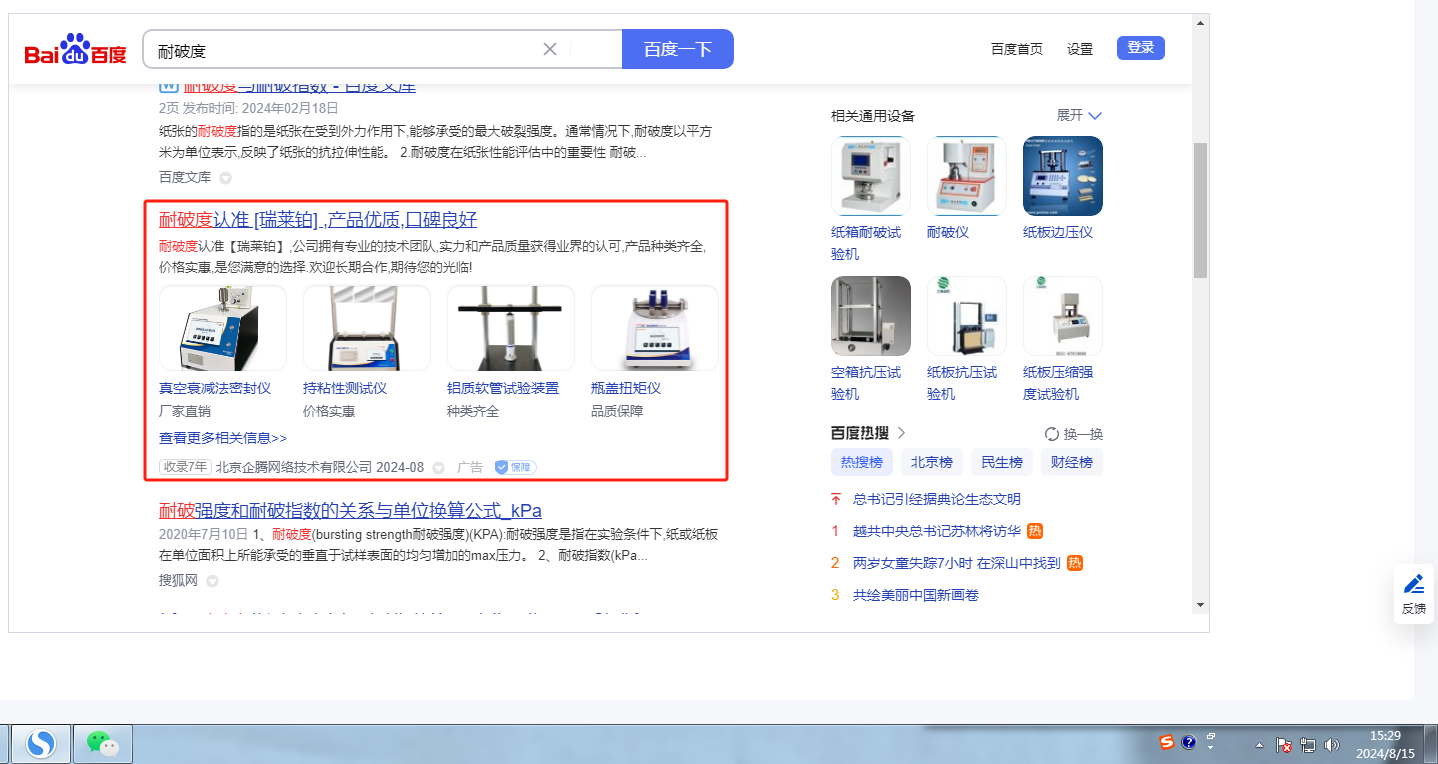This screenshot has width=1438, height=764.
Task: Click the 真空衰减法密封仪 product link
Action: [x=215, y=388]
